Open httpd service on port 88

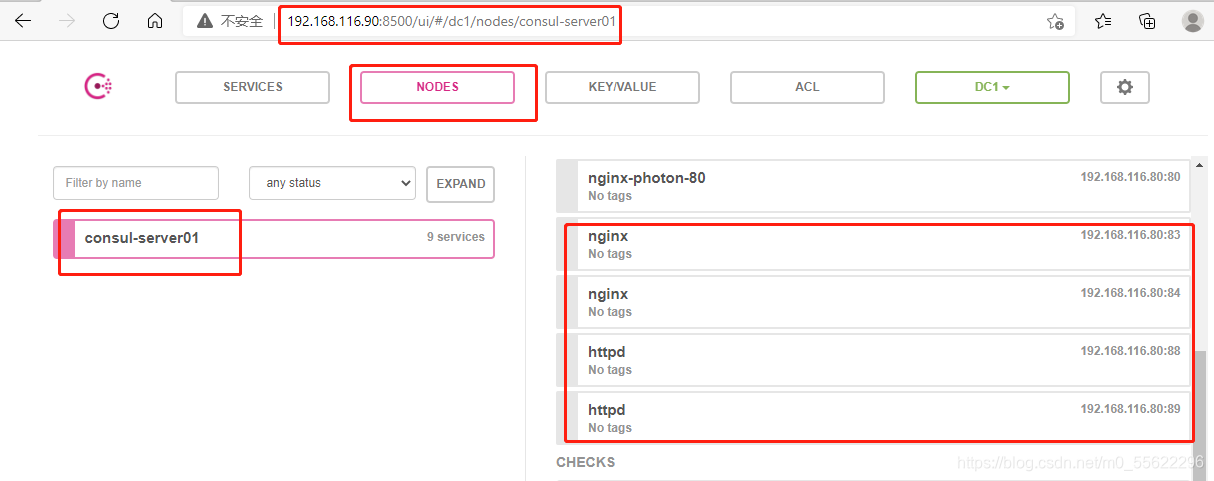pyautogui.click(x=873, y=360)
